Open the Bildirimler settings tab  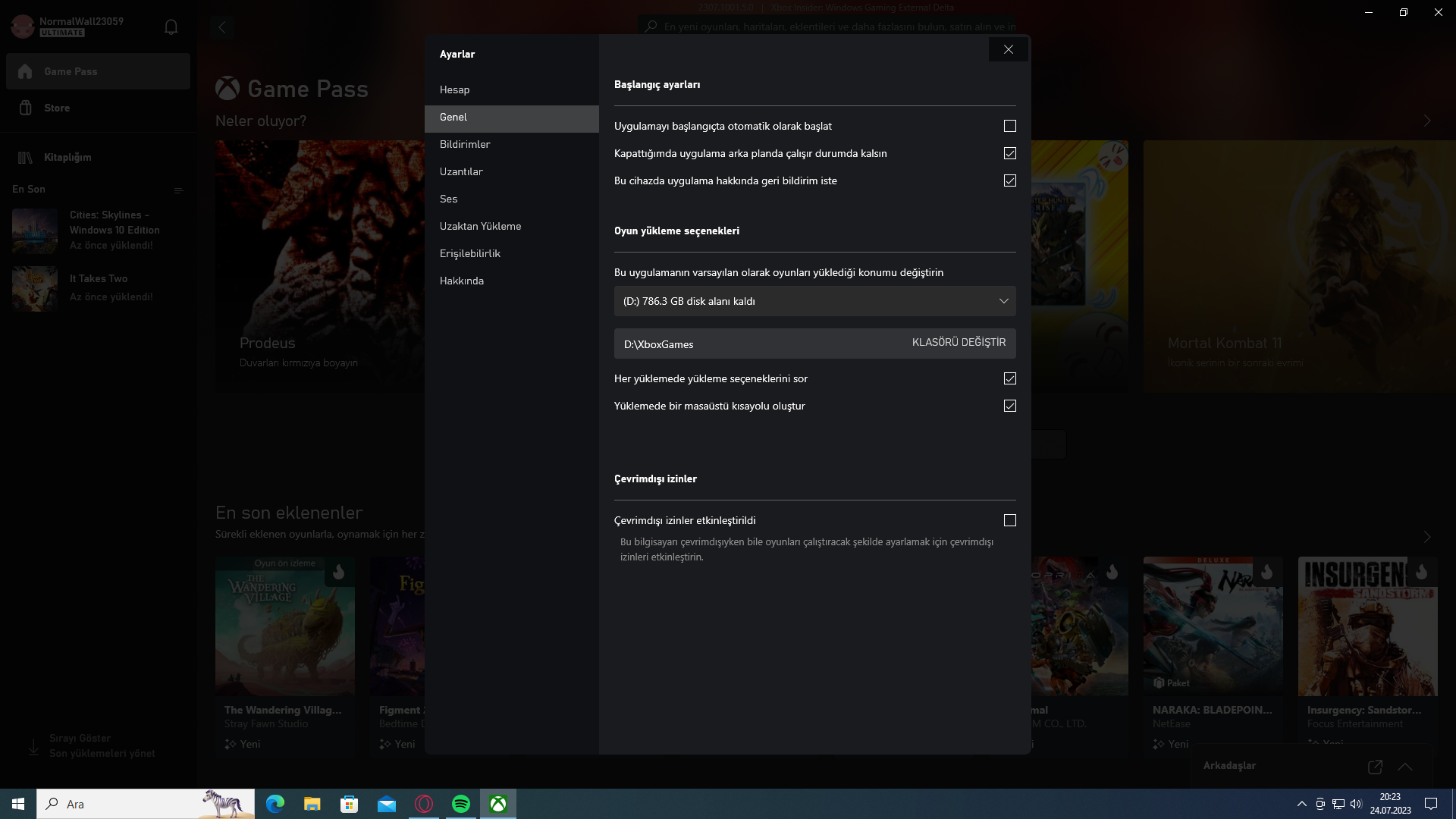point(465,144)
